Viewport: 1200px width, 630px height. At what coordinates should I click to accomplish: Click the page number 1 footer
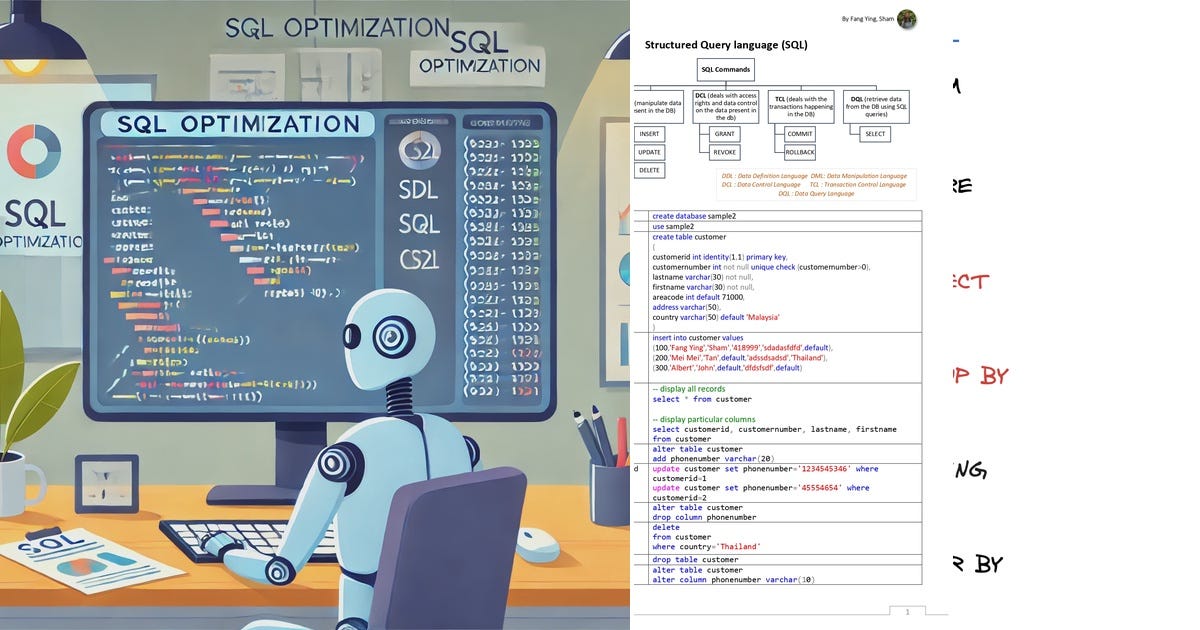907,611
